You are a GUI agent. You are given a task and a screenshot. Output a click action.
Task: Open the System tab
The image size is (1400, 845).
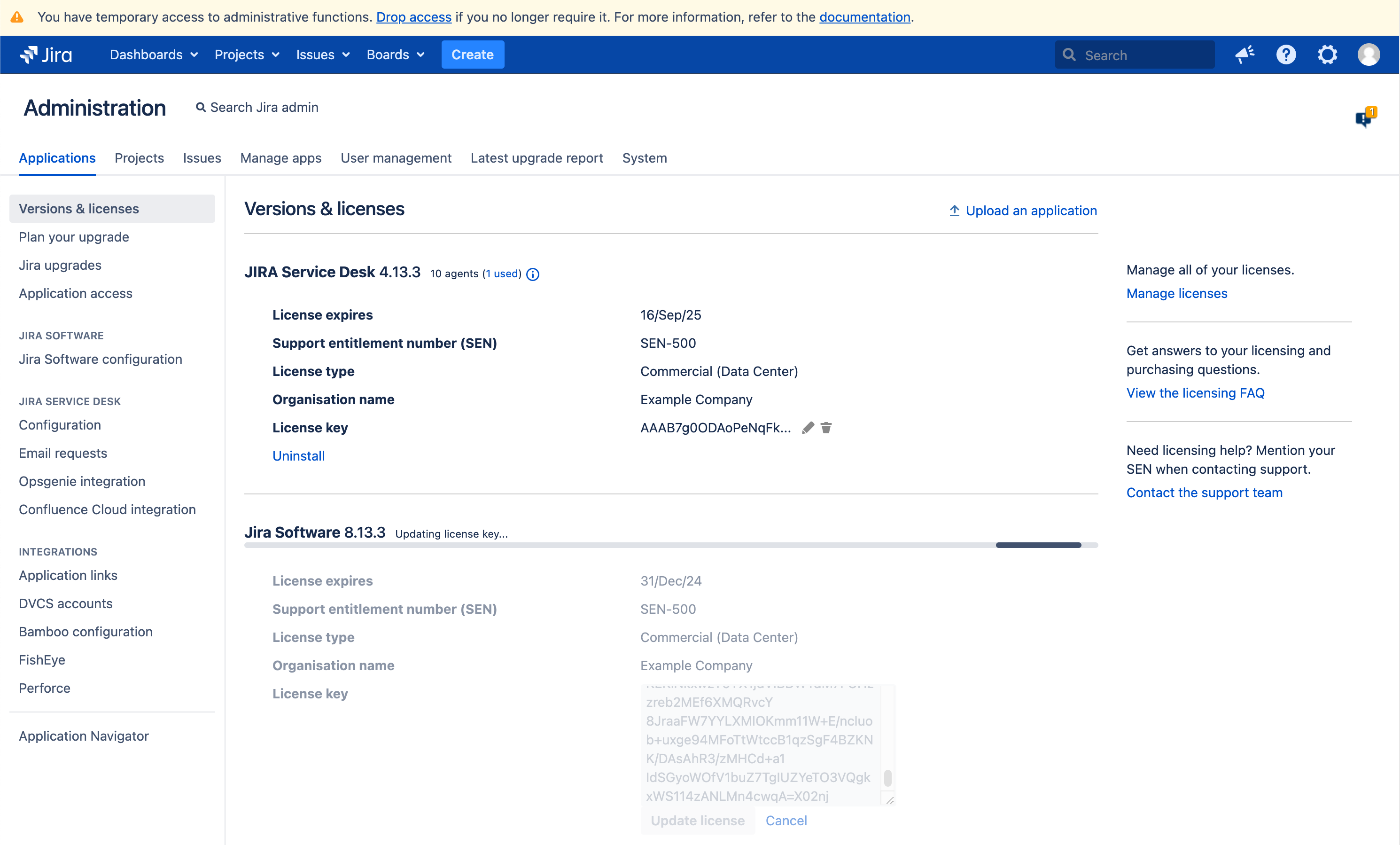click(x=644, y=158)
